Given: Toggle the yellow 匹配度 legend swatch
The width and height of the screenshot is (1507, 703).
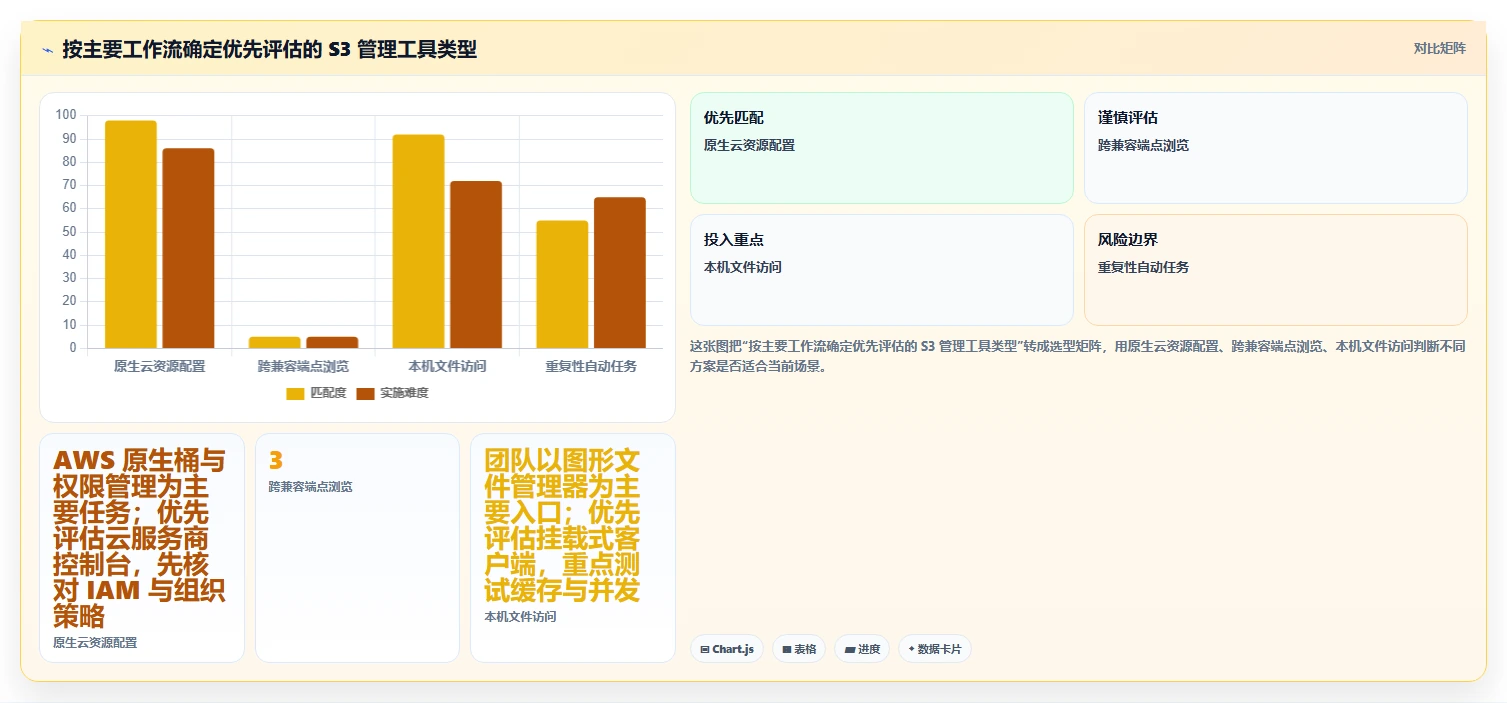Looking at the screenshot, I should tap(295, 394).
